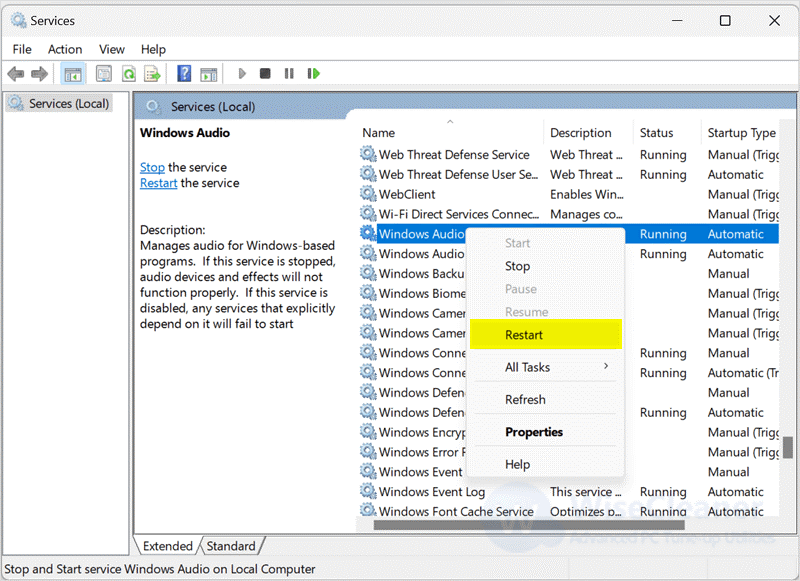
Task: Open the View menu
Action: [112, 49]
